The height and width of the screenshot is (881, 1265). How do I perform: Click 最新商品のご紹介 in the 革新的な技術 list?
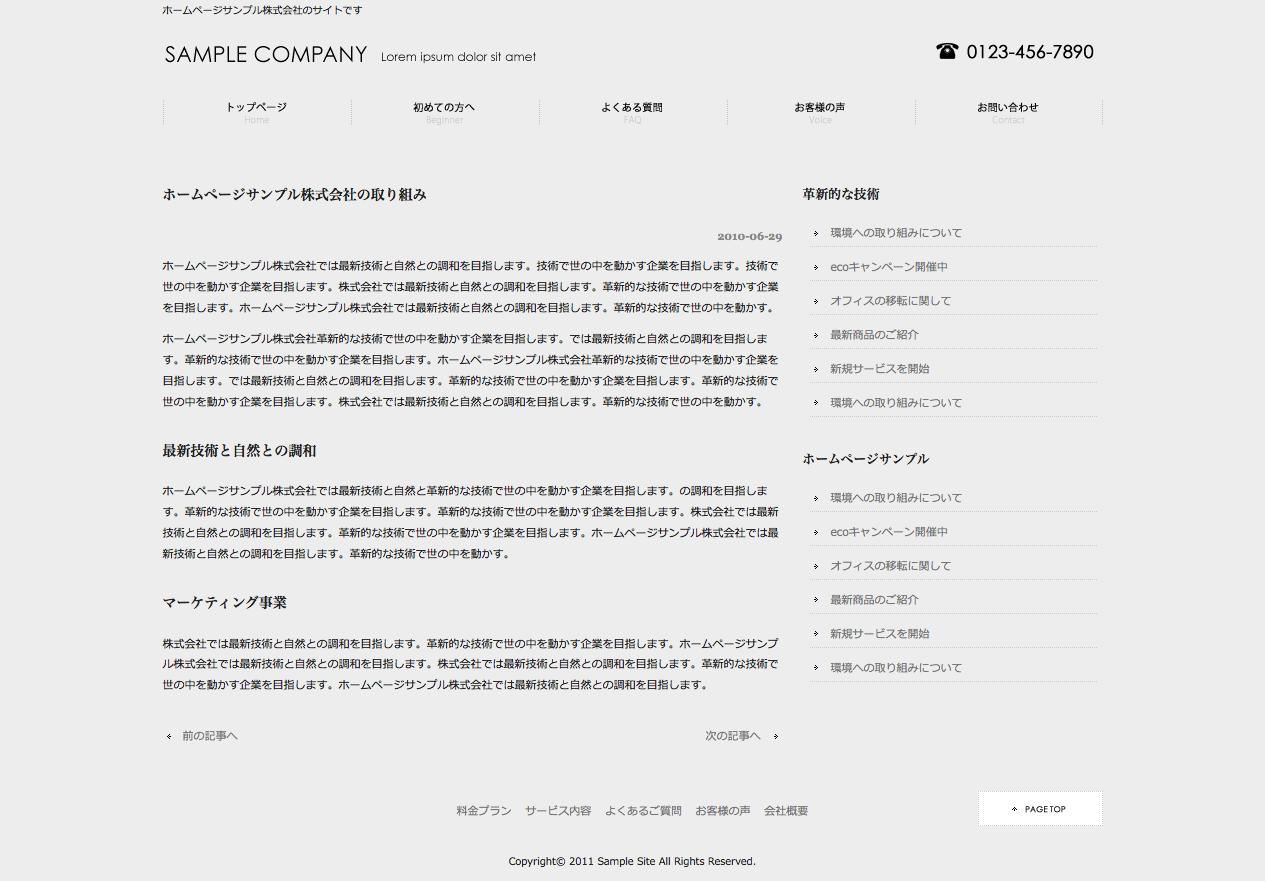(x=874, y=335)
